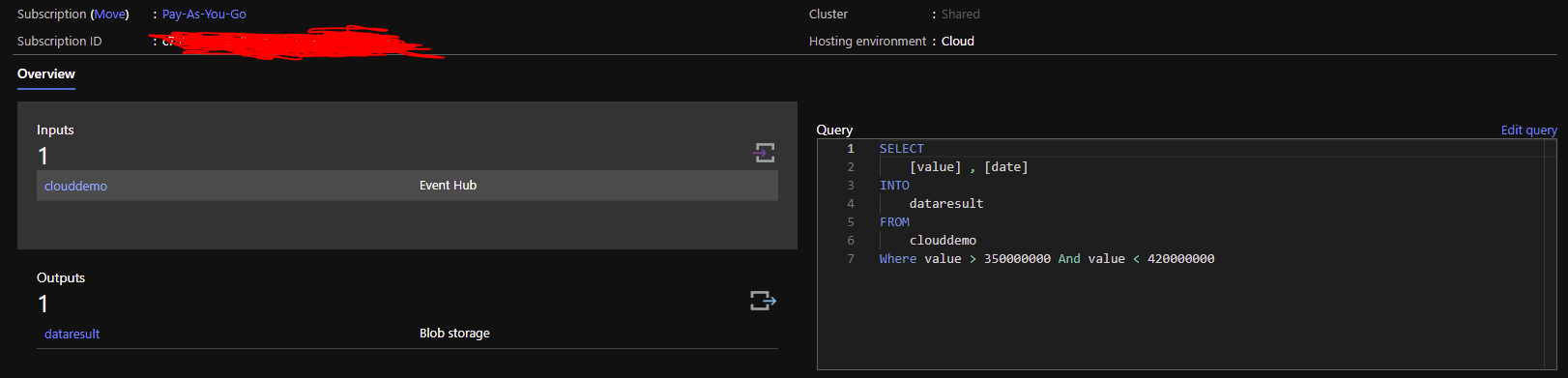This screenshot has width=1568, height=378.
Task: Click clouddemo in the query editor
Action: point(943,241)
